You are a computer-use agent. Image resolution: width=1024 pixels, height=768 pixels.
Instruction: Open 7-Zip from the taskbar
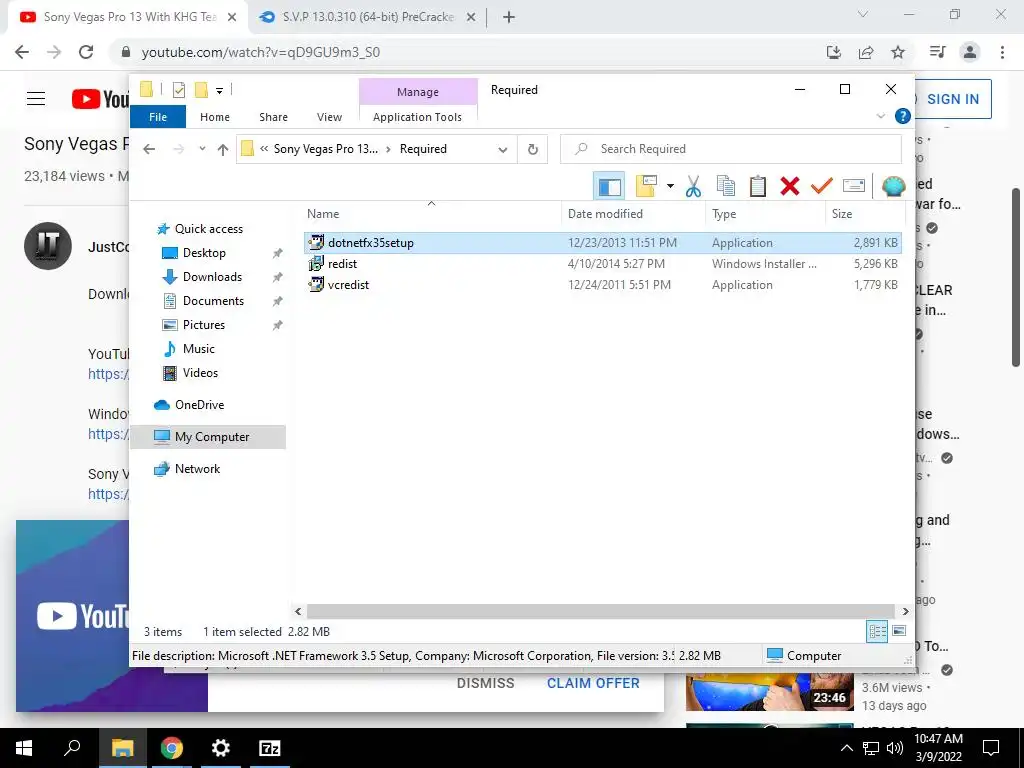pos(270,748)
